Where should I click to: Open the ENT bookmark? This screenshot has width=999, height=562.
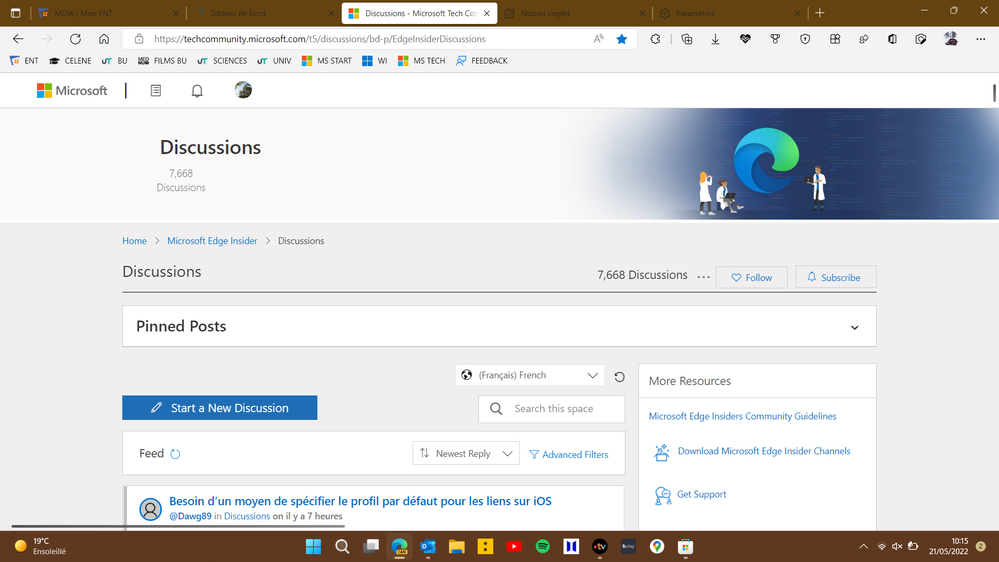24,61
